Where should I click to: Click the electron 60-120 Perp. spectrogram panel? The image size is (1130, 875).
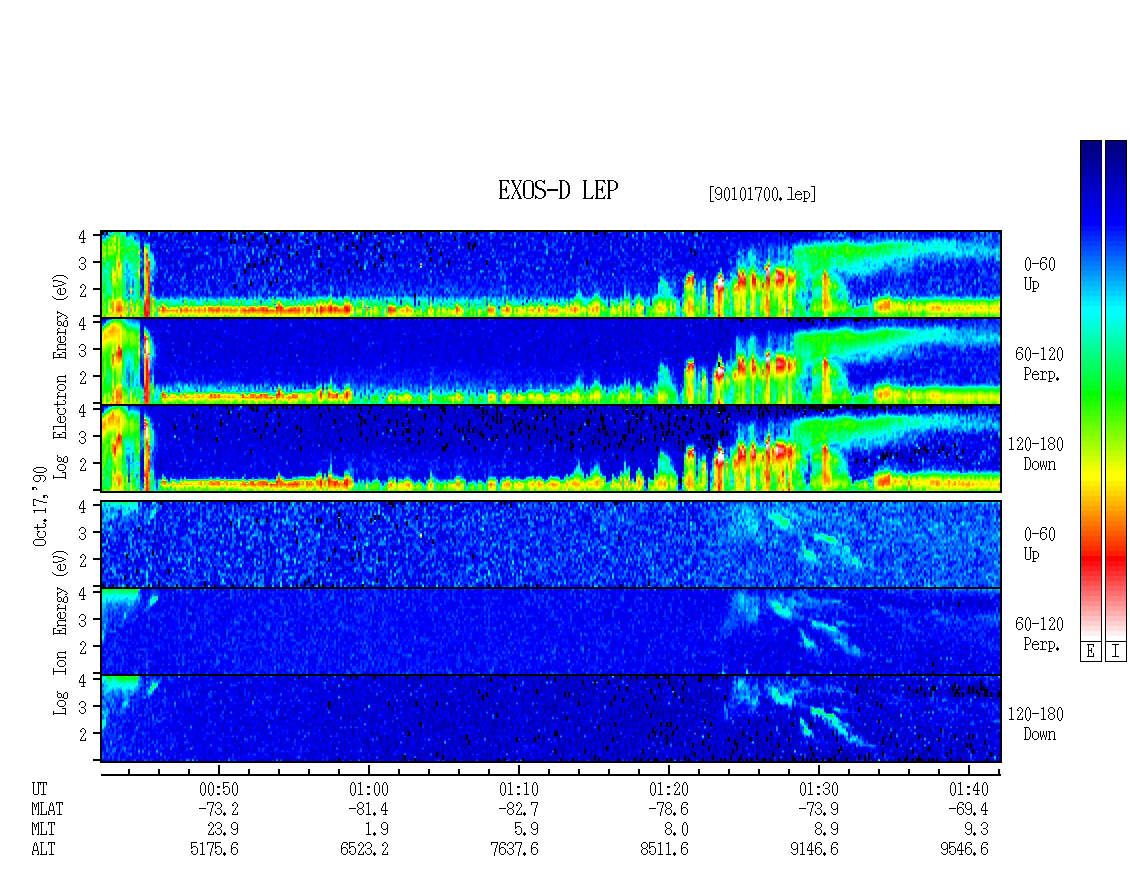(551, 361)
